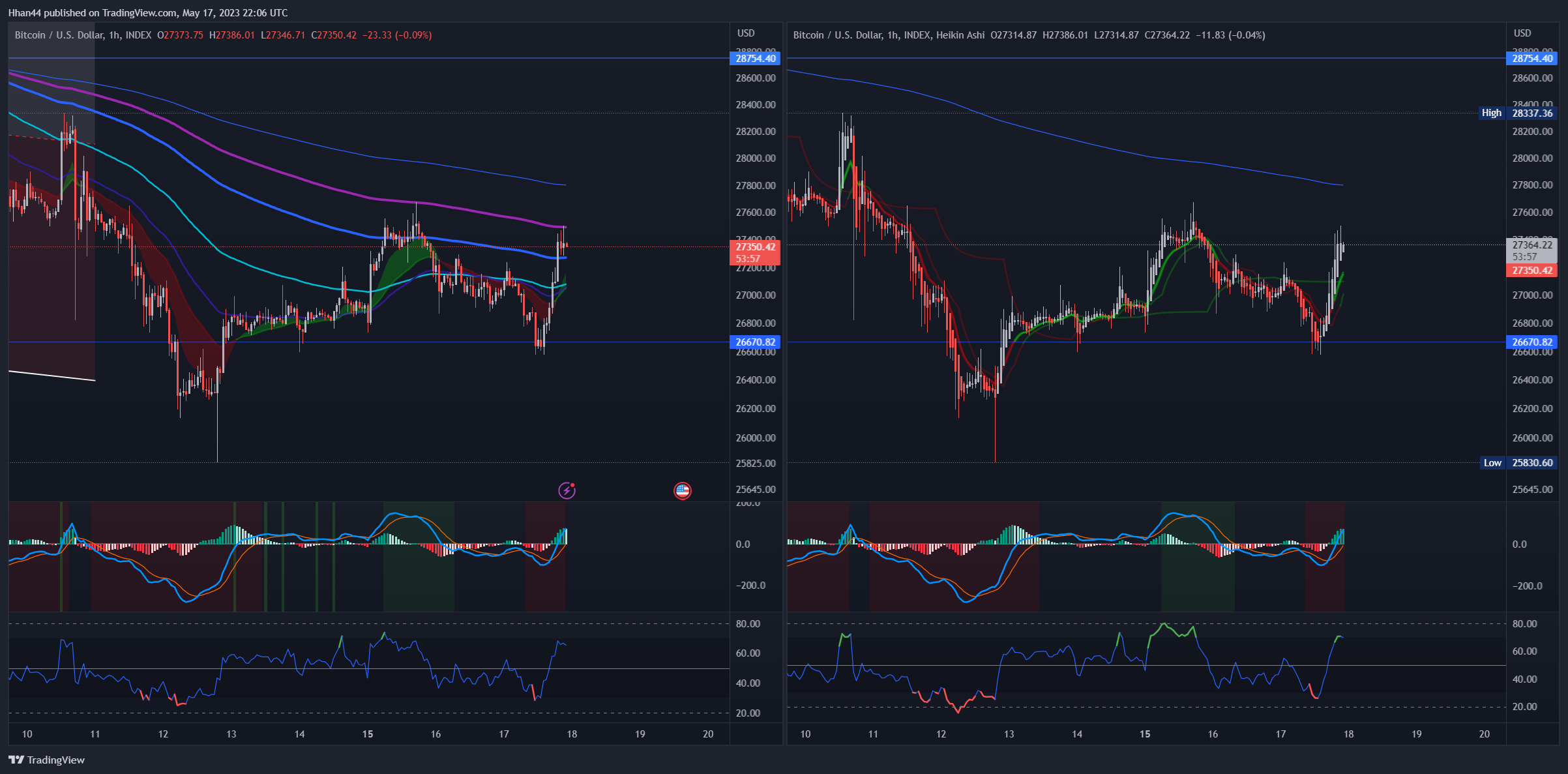The image size is (1568, 774).
Task: Click date label 13 on right time axis
Action: 1009,734
